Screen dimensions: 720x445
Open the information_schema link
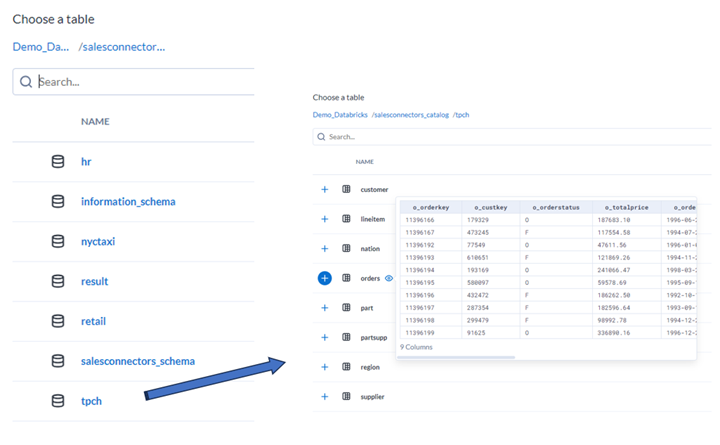click(128, 202)
